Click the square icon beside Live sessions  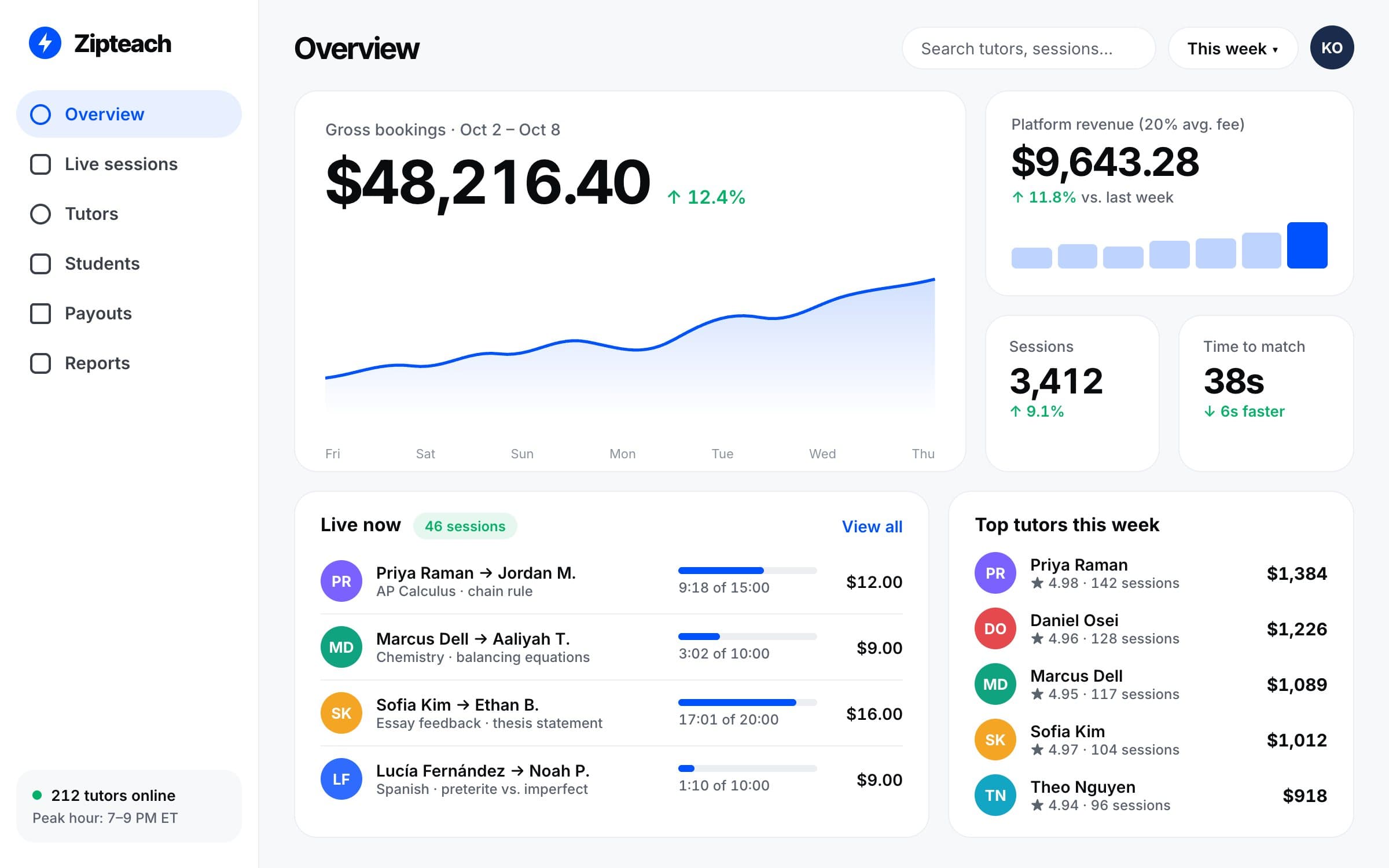(x=41, y=164)
